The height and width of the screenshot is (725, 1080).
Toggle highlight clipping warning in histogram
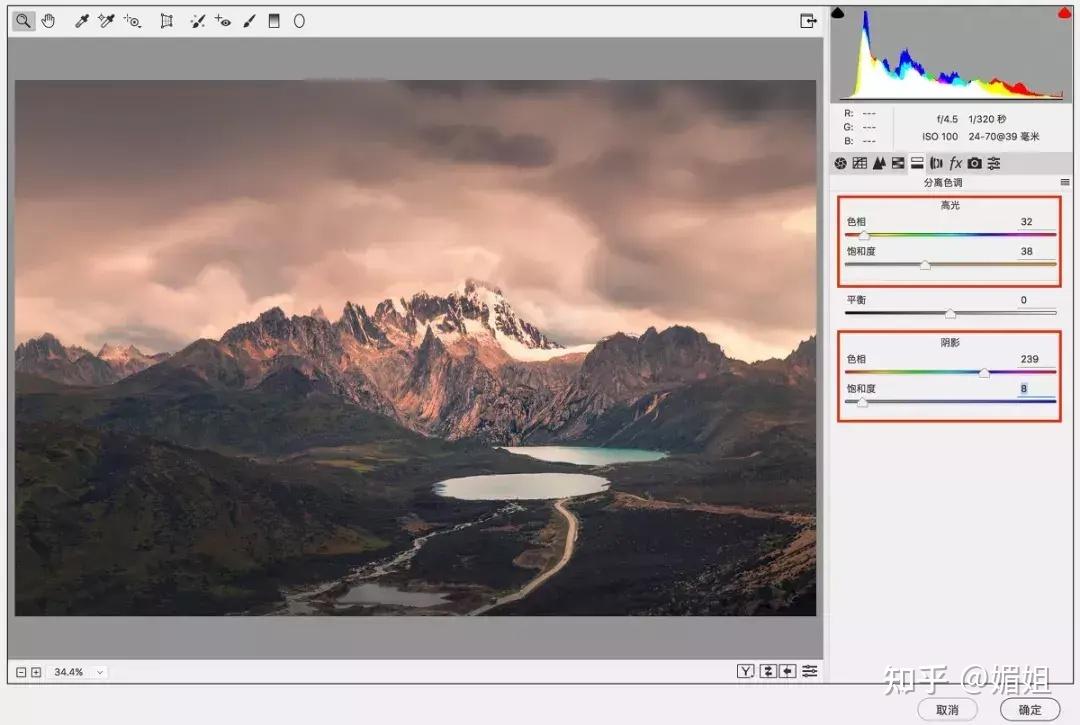[1065, 13]
